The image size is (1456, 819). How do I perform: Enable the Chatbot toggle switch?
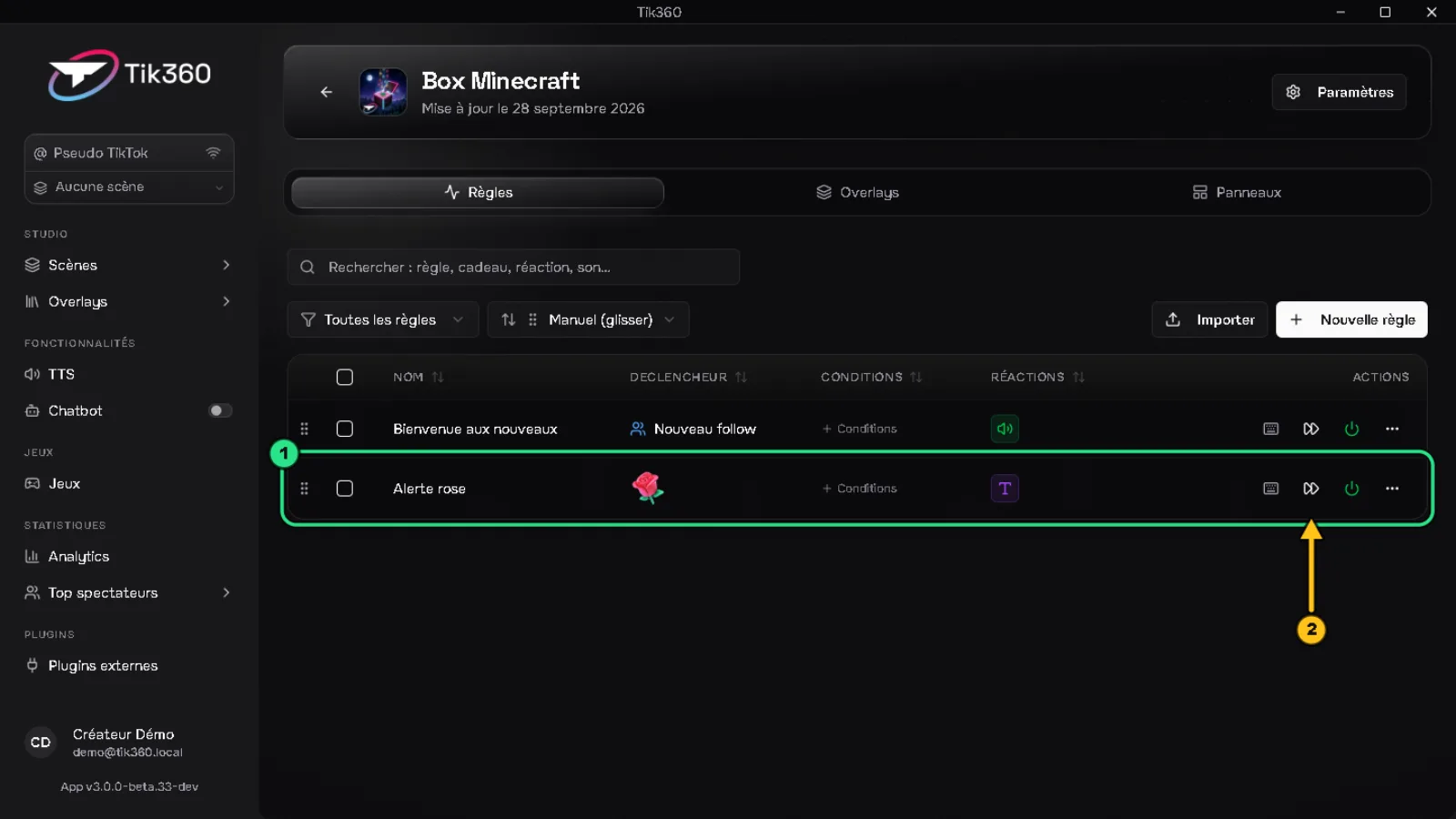[220, 410]
